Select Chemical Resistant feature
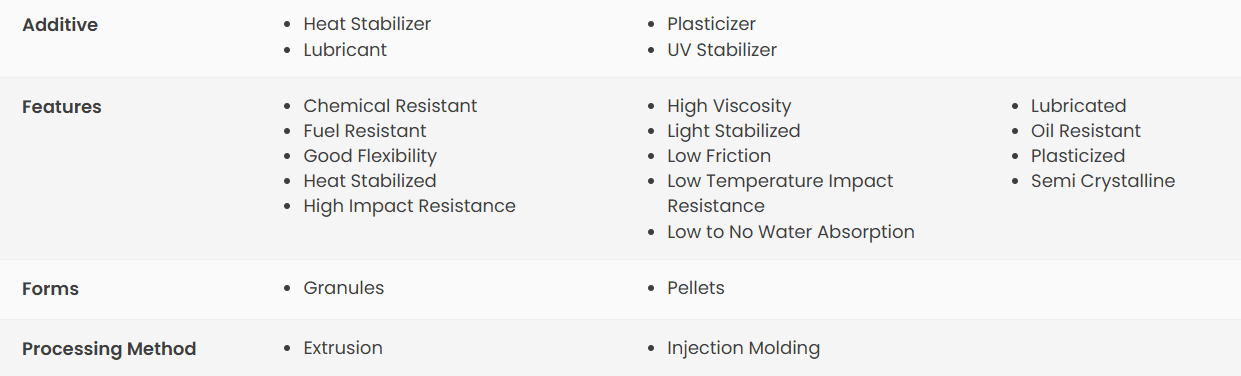The height and width of the screenshot is (376, 1241). 390,105
